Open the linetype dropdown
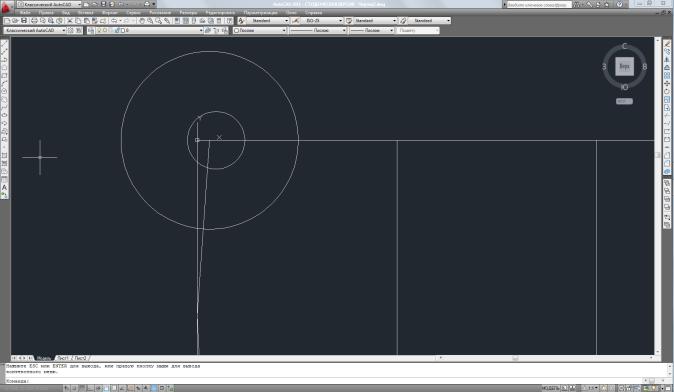This screenshot has height=392, width=674. tap(318, 31)
